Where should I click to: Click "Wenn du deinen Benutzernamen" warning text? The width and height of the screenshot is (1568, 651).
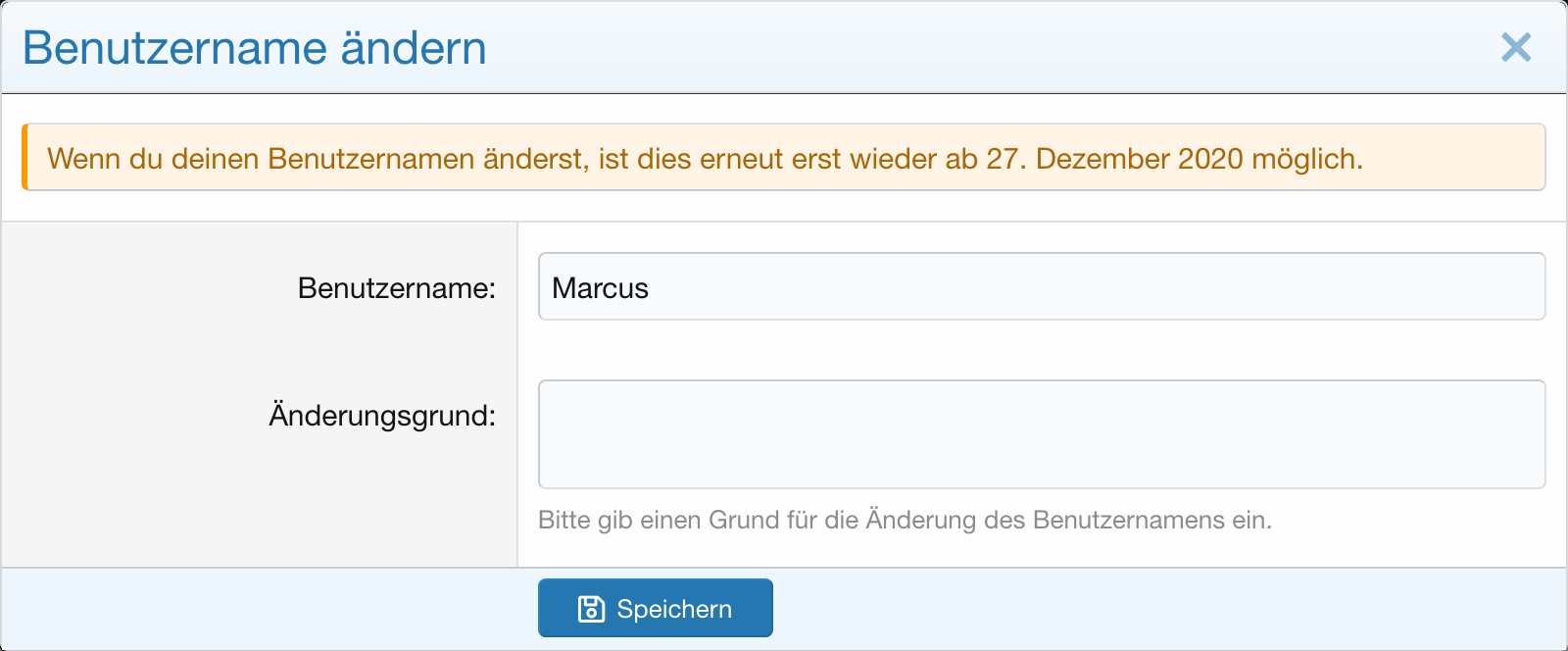click(261, 159)
